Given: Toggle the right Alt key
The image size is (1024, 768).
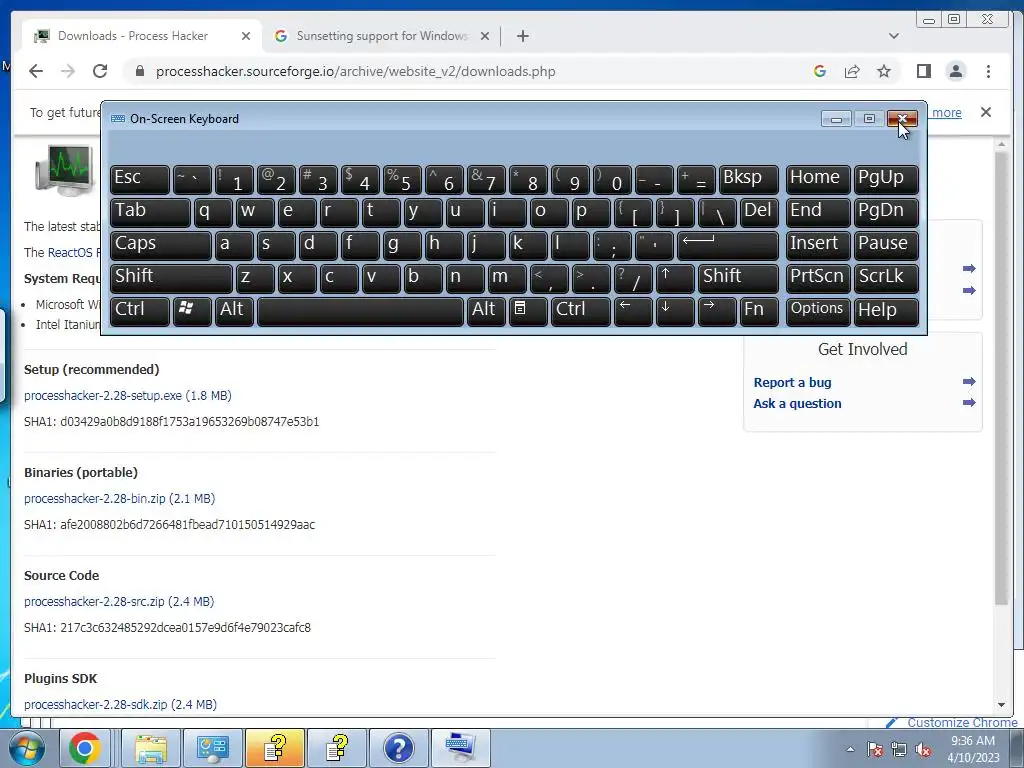Looking at the screenshot, I should [486, 310].
